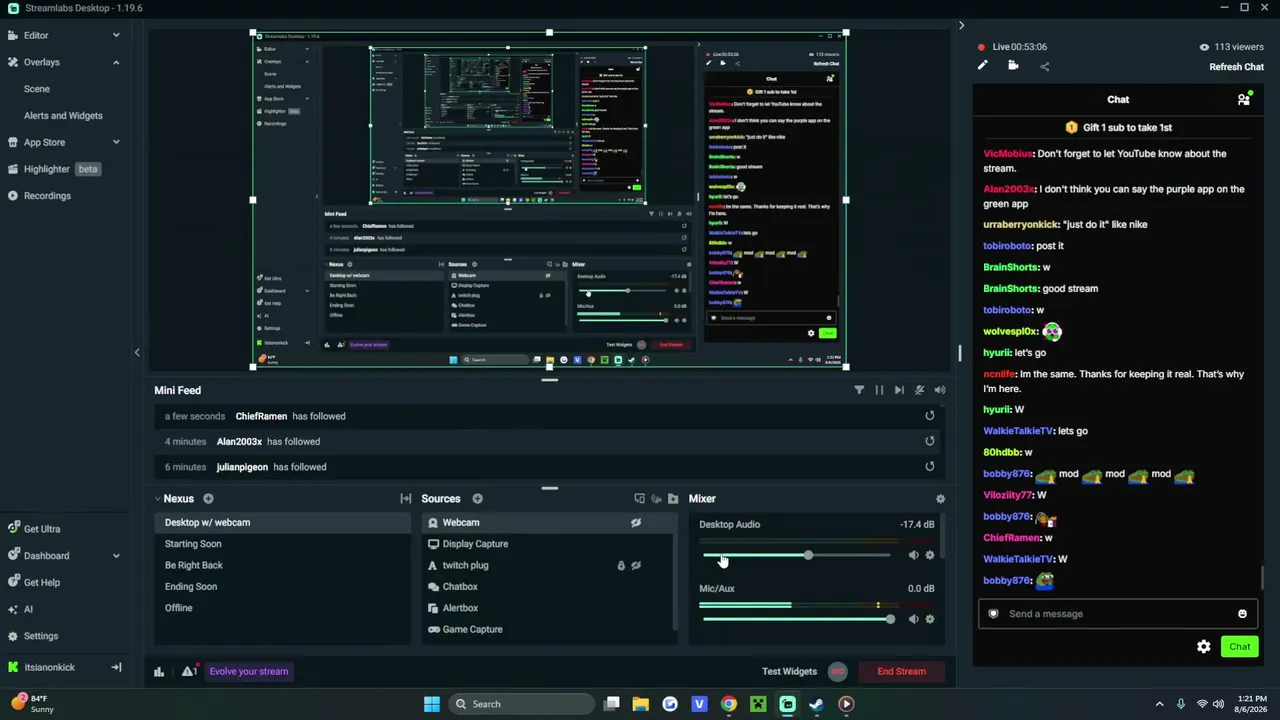Click the End Stream button

(x=902, y=672)
